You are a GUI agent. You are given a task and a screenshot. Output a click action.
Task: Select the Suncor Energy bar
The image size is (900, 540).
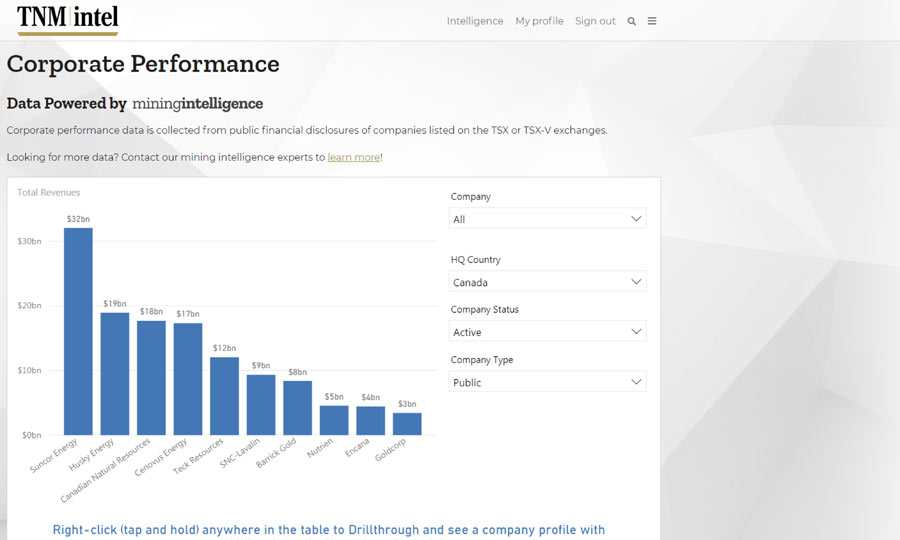(78, 332)
